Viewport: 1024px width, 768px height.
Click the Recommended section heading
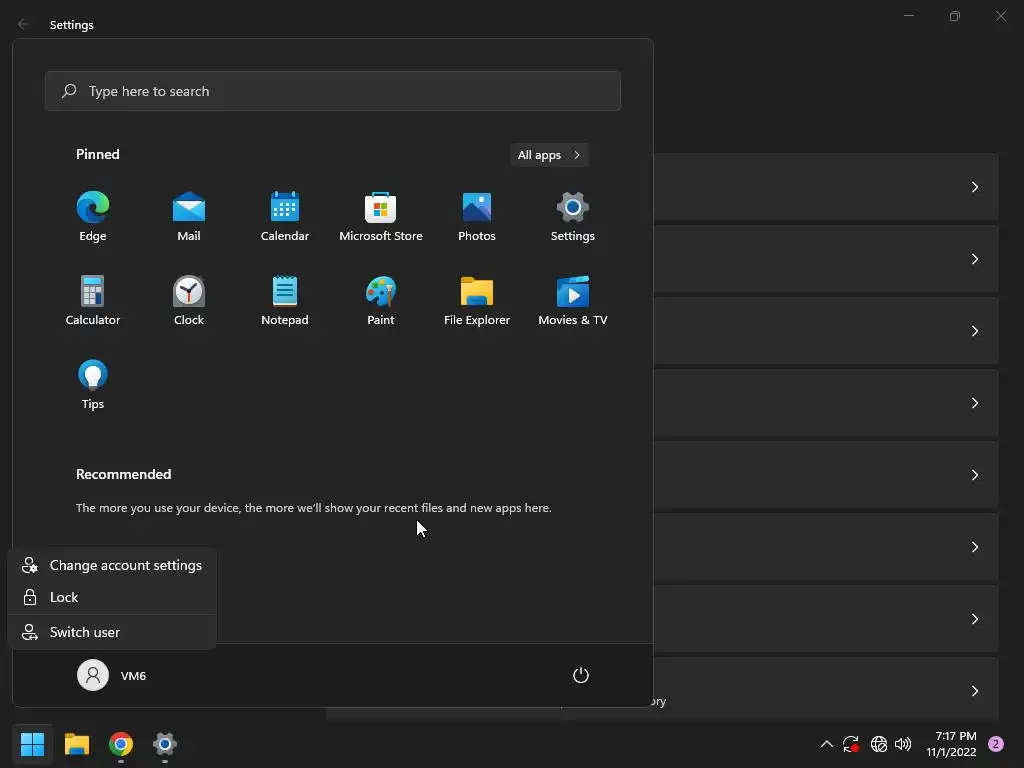click(x=123, y=474)
